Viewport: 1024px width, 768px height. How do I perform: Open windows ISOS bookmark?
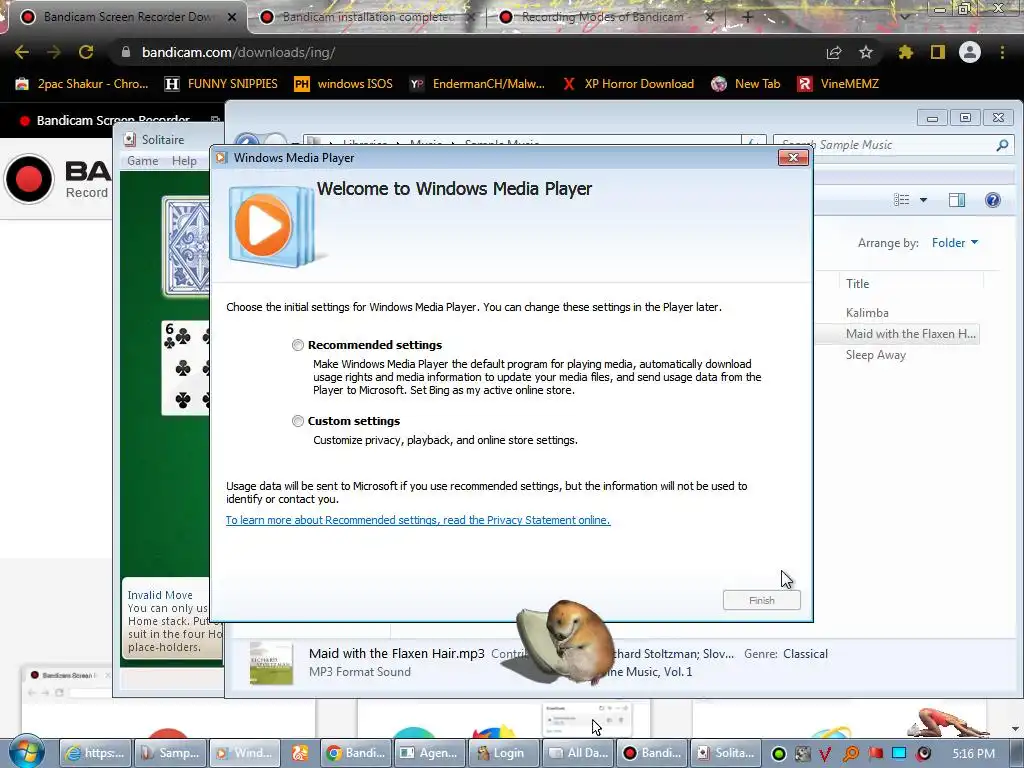tap(344, 84)
